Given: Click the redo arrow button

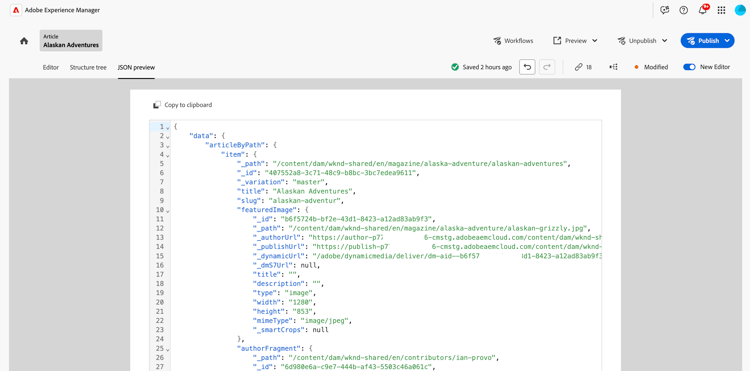Looking at the screenshot, I should point(547,67).
